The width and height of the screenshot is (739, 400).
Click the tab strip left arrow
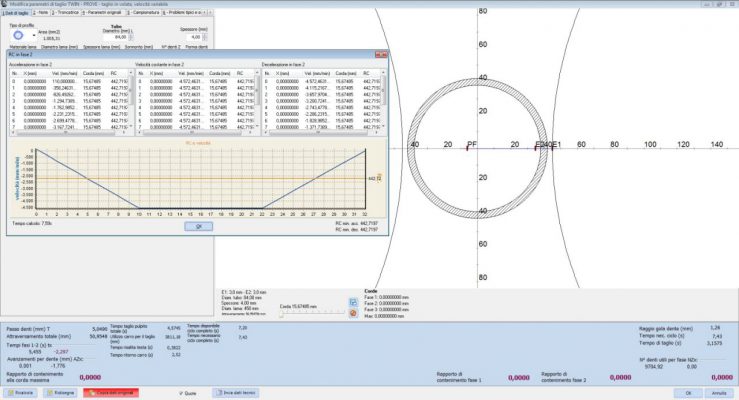[205, 13]
